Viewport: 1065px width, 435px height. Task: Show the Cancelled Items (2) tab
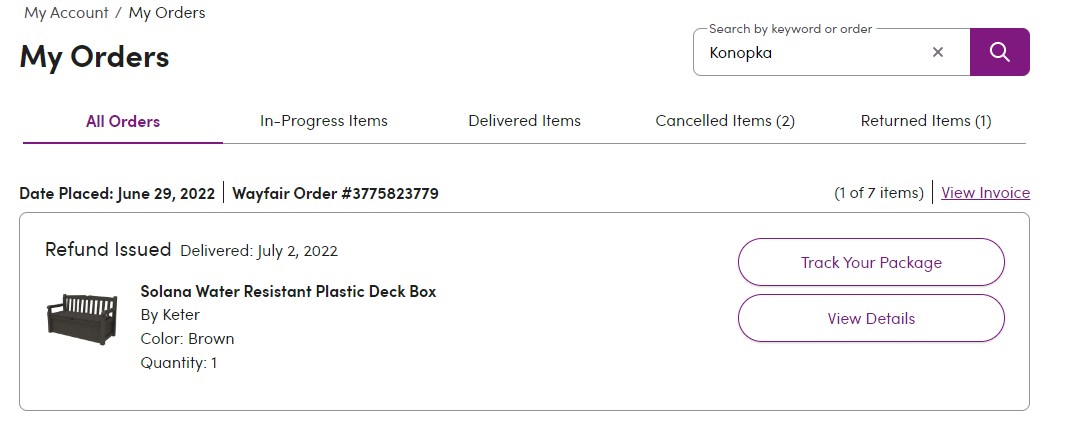point(725,121)
